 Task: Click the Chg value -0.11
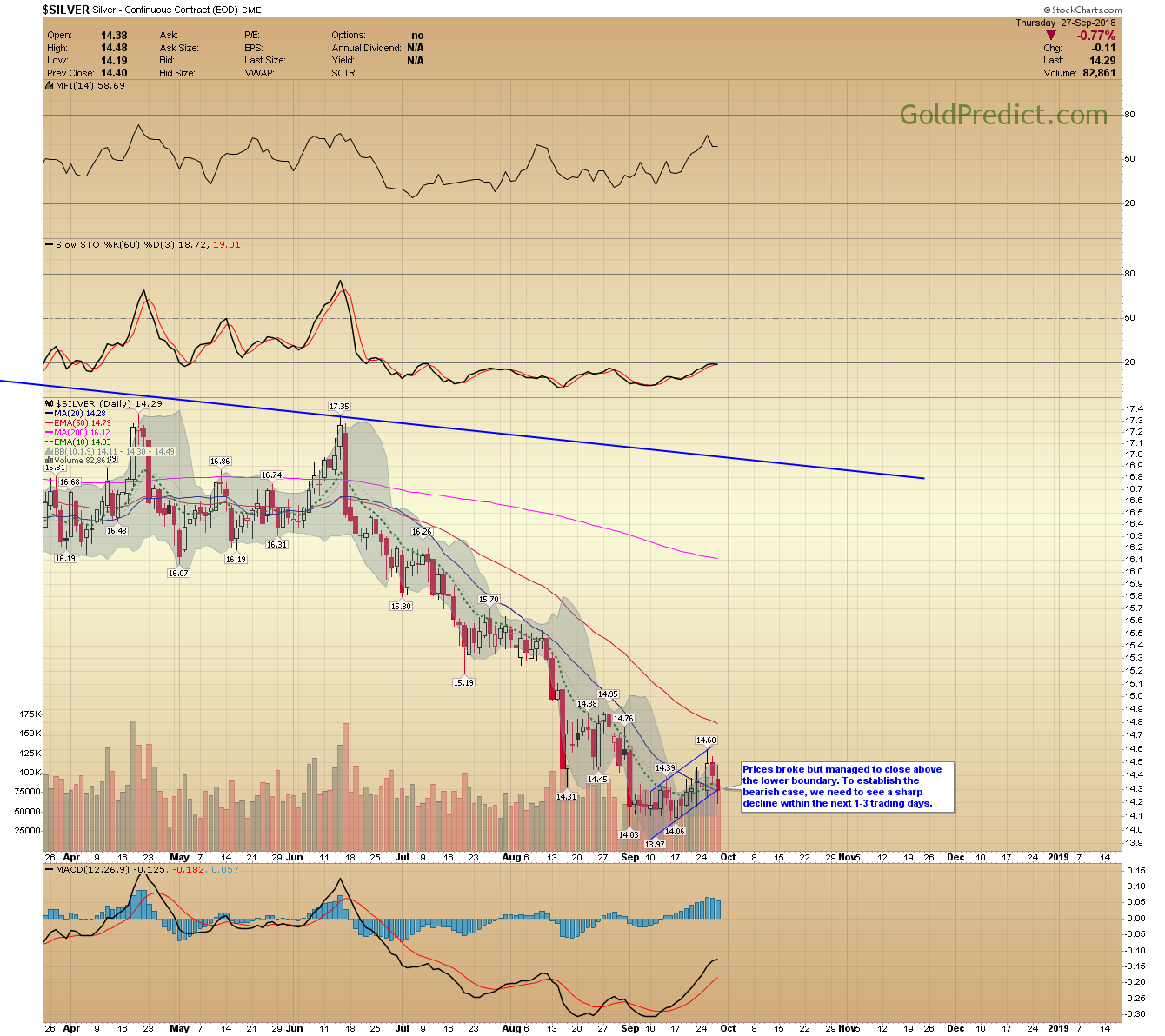pos(1105,48)
